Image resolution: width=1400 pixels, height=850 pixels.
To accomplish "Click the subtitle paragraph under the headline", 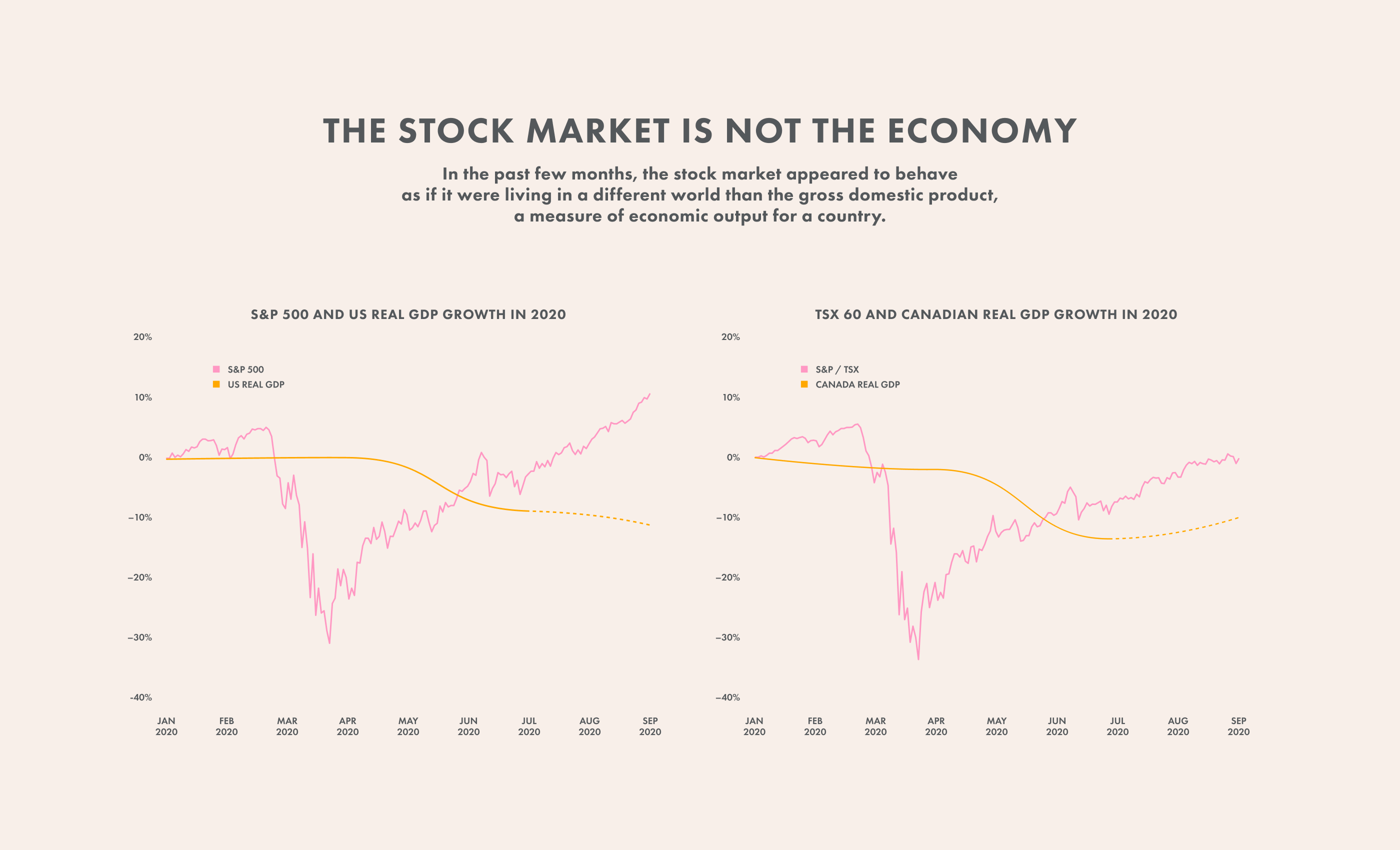I will click(700, 195).
